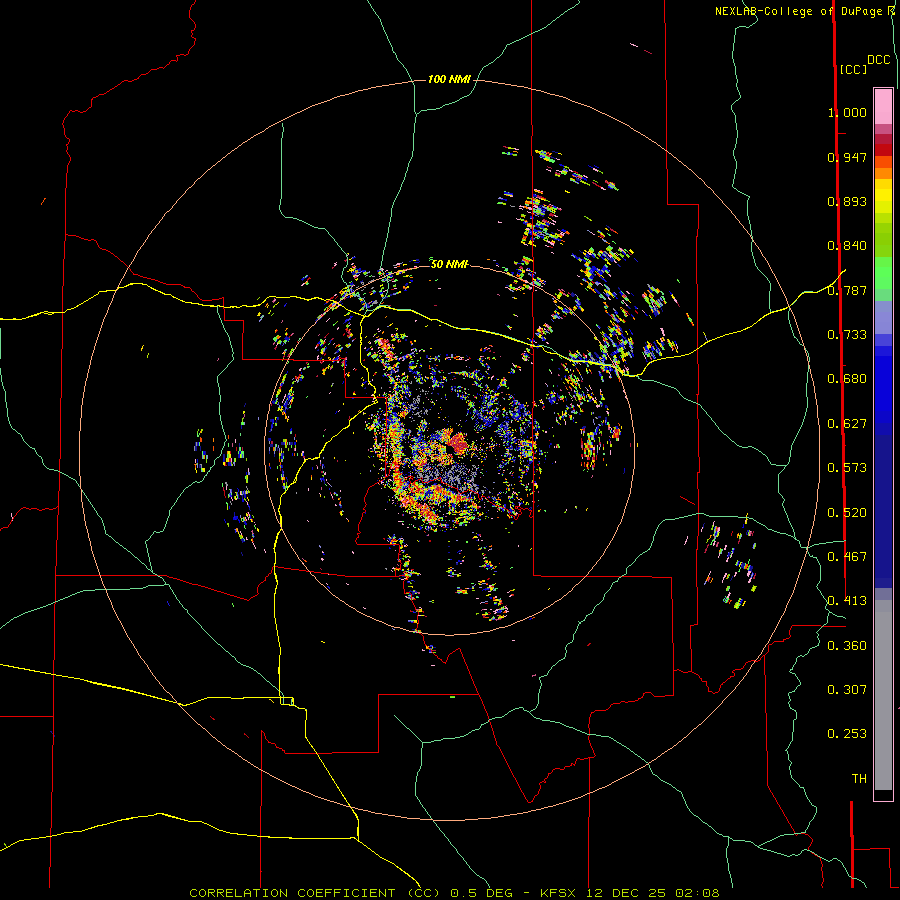Click CORRELATION COEFFICIENT (CC) caption text
The width and height of the screenshot is (900, 900).
(315, 893)
